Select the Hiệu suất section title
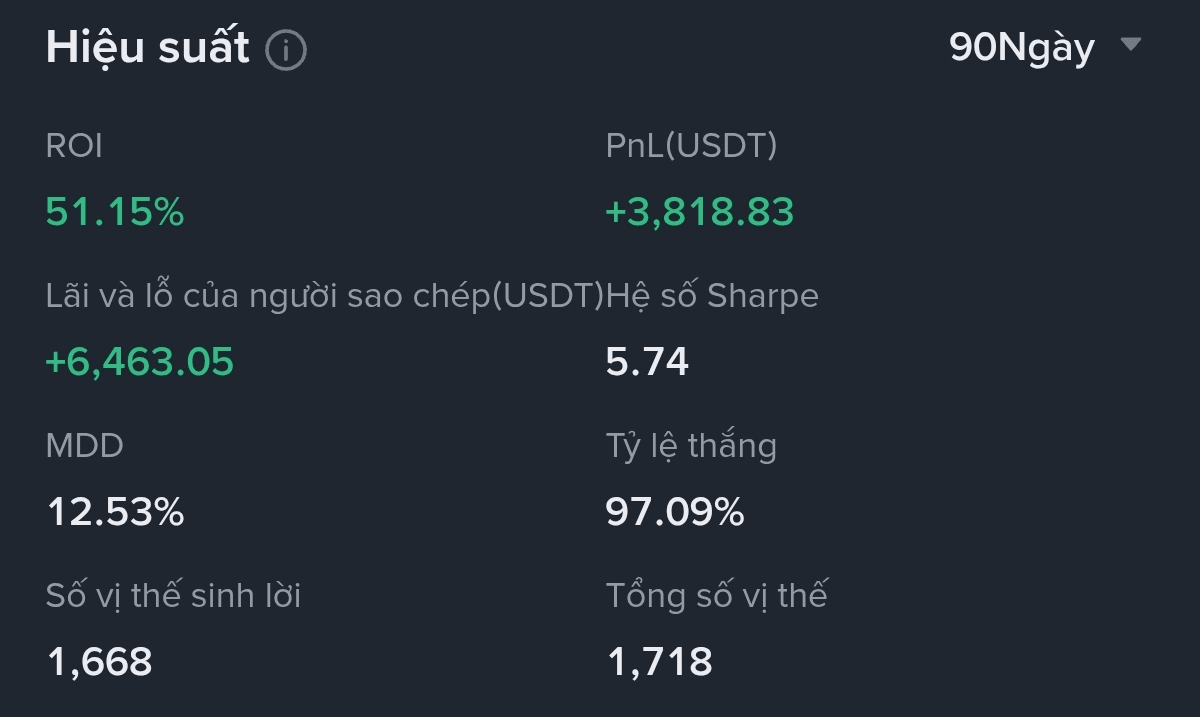Viewport: 1200px width, 717px height. (x=147, y=47)
